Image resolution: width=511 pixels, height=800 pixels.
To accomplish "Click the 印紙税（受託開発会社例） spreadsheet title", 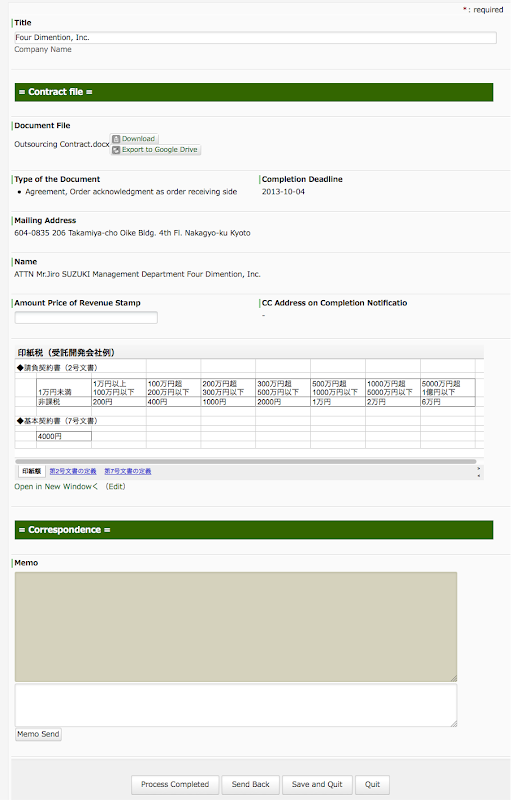I will [x=66, y=353].
